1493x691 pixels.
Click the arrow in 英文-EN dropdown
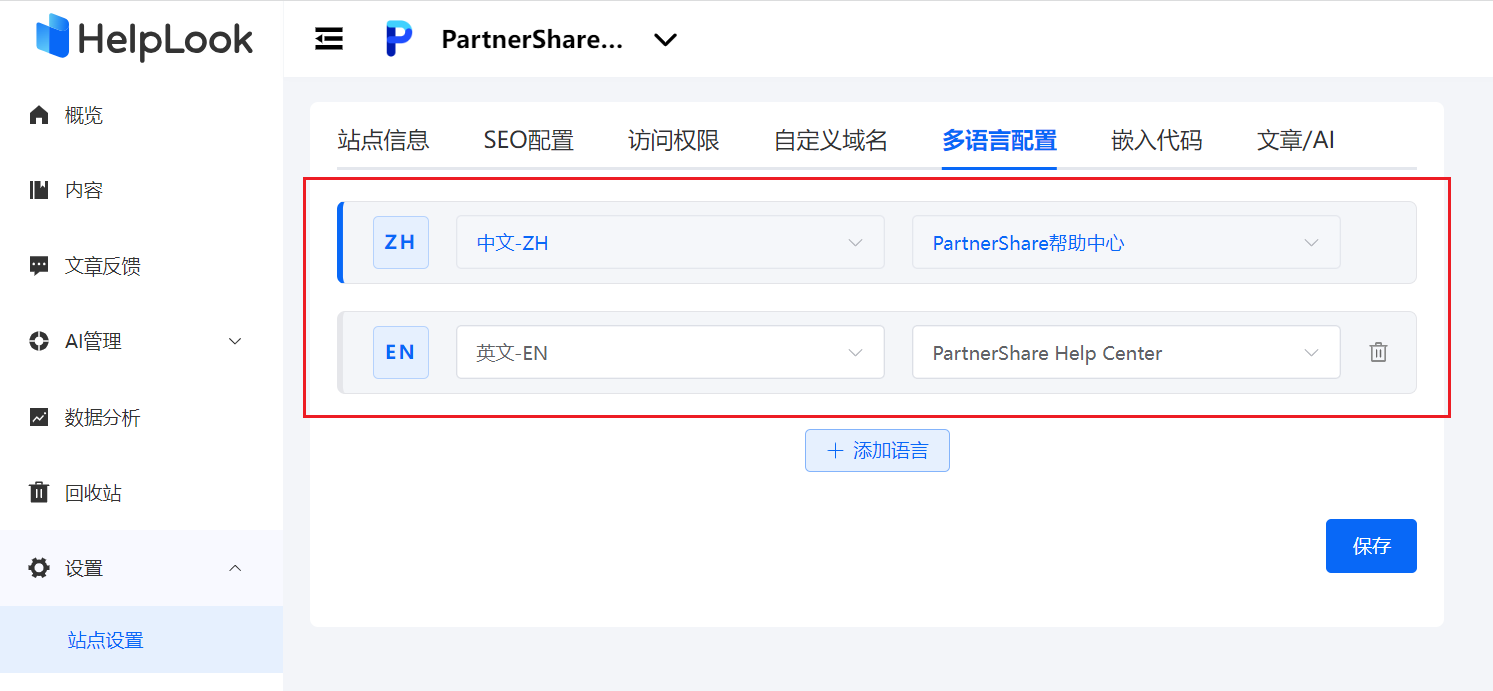(x=855, y=352)
